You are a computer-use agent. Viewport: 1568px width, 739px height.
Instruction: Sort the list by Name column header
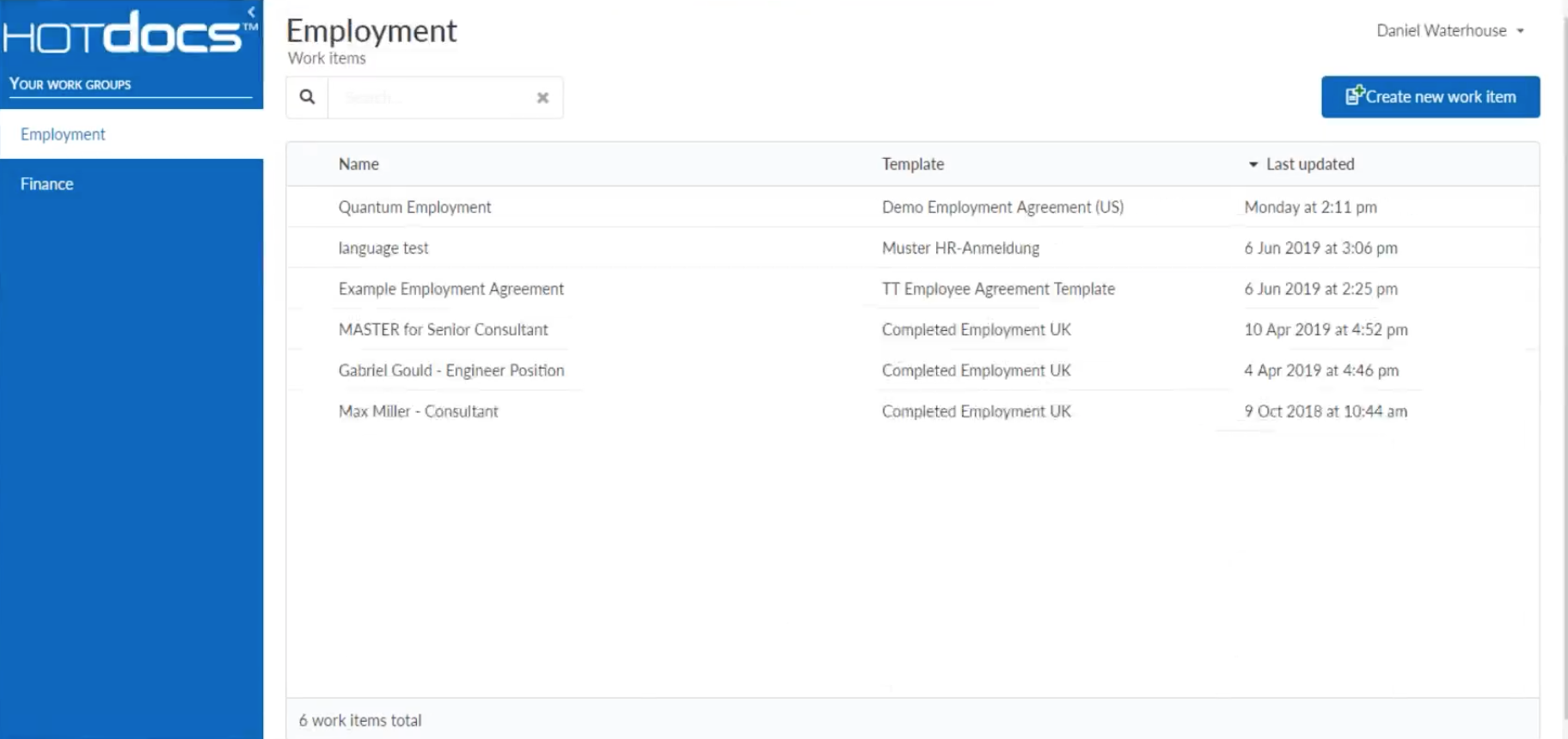(358, 164)
